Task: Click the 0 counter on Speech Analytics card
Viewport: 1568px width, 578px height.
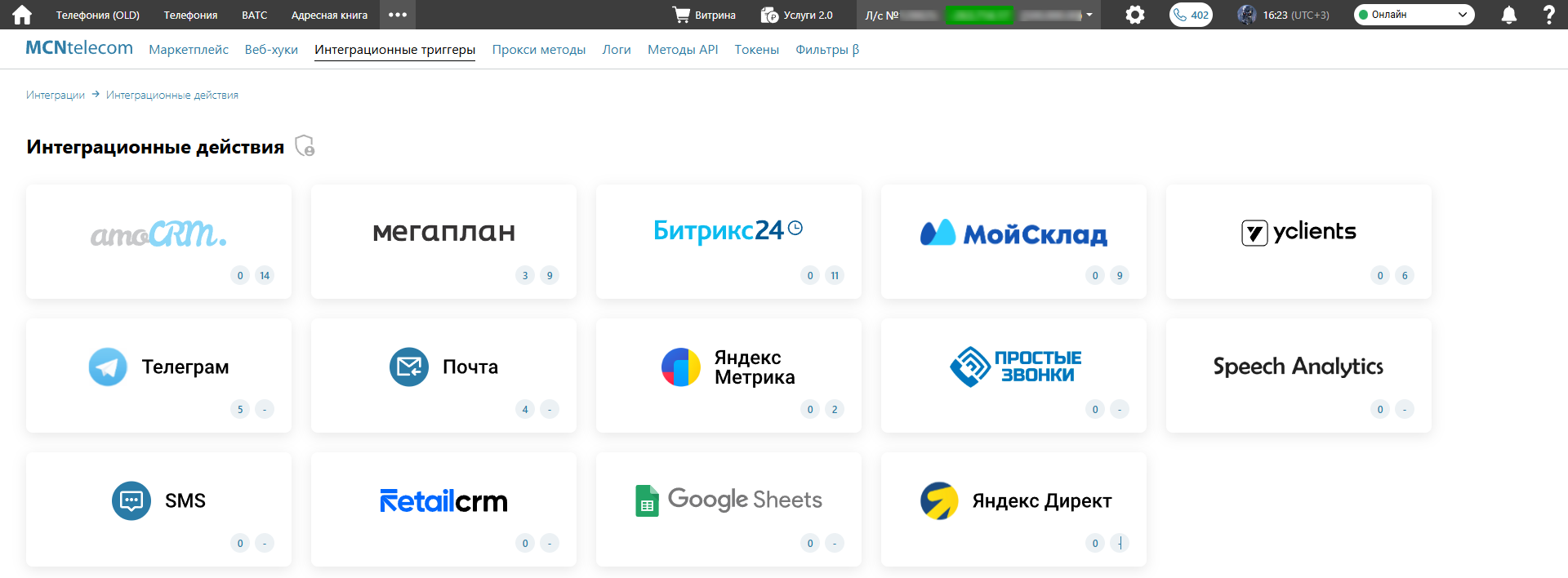Action: (1380, 409)
